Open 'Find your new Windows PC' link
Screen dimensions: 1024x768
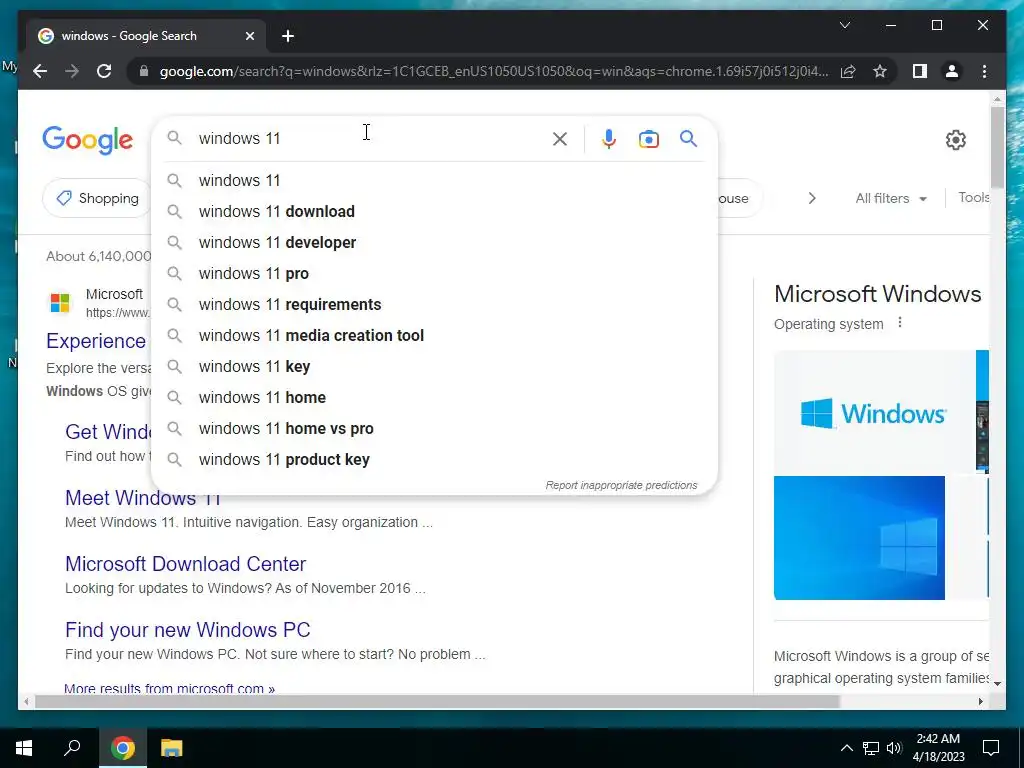point(187,630)
